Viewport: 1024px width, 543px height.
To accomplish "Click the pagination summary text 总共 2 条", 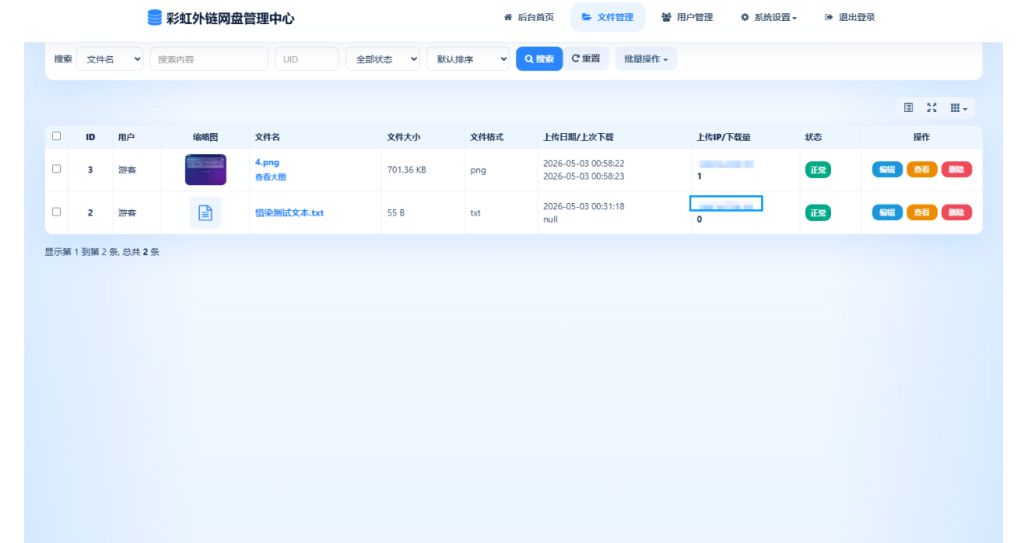I will click(x=141, y=252).
